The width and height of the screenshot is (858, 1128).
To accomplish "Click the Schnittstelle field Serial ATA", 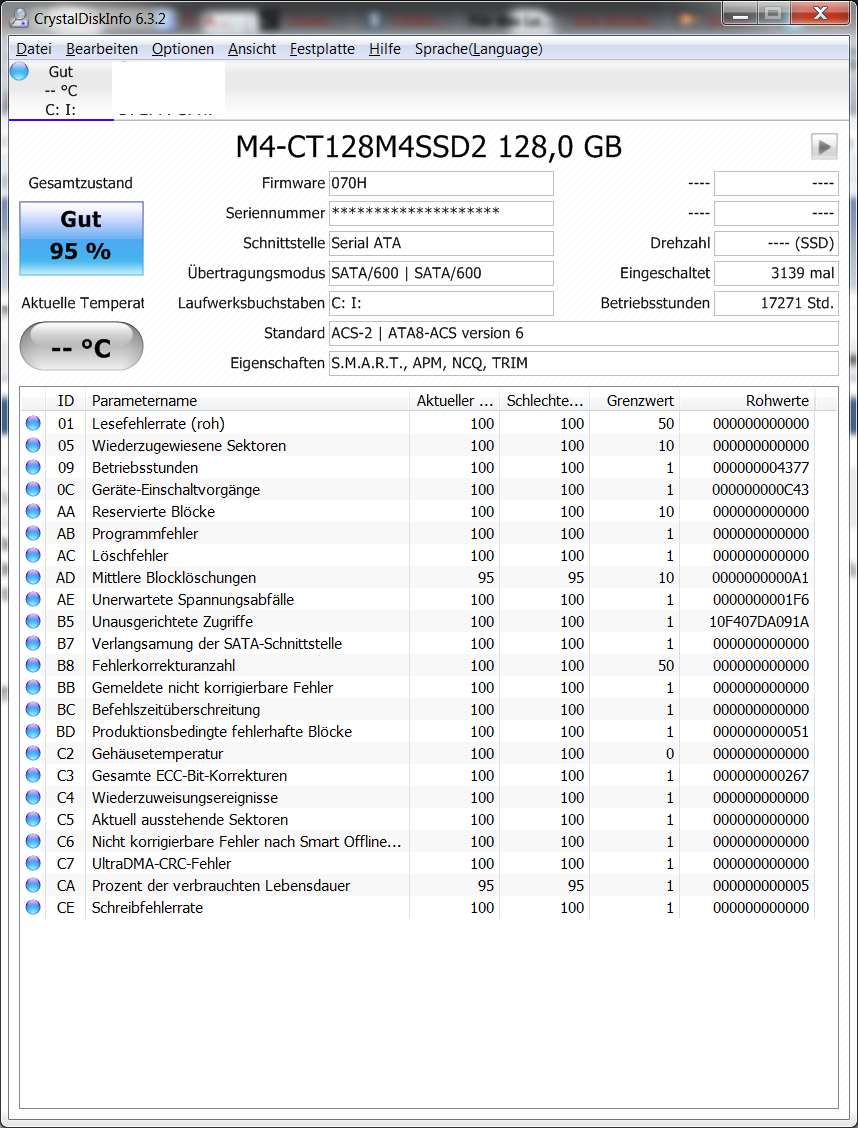I will pos(442,243).
